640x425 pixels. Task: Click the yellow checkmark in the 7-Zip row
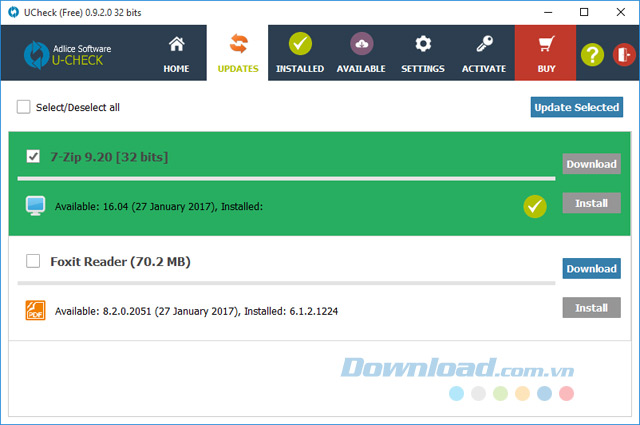(x=535, y=206)
